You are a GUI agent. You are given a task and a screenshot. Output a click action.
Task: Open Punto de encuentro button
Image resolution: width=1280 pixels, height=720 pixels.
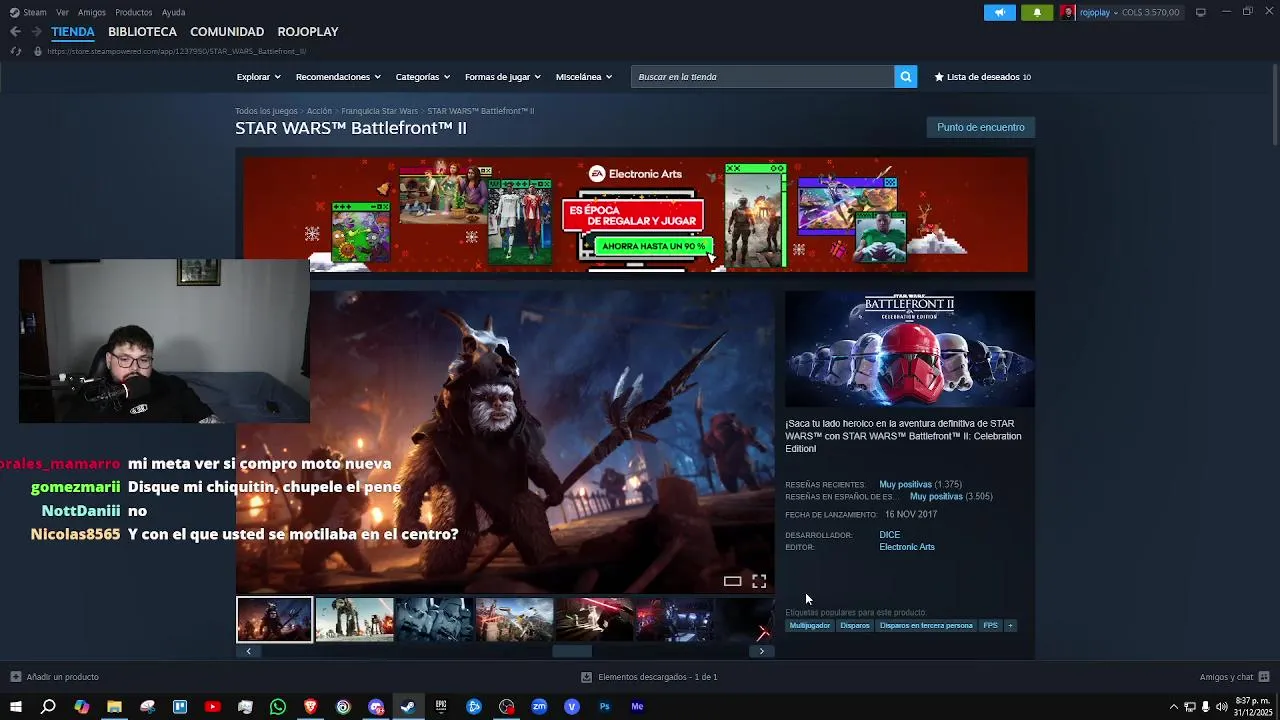[981, 127]
